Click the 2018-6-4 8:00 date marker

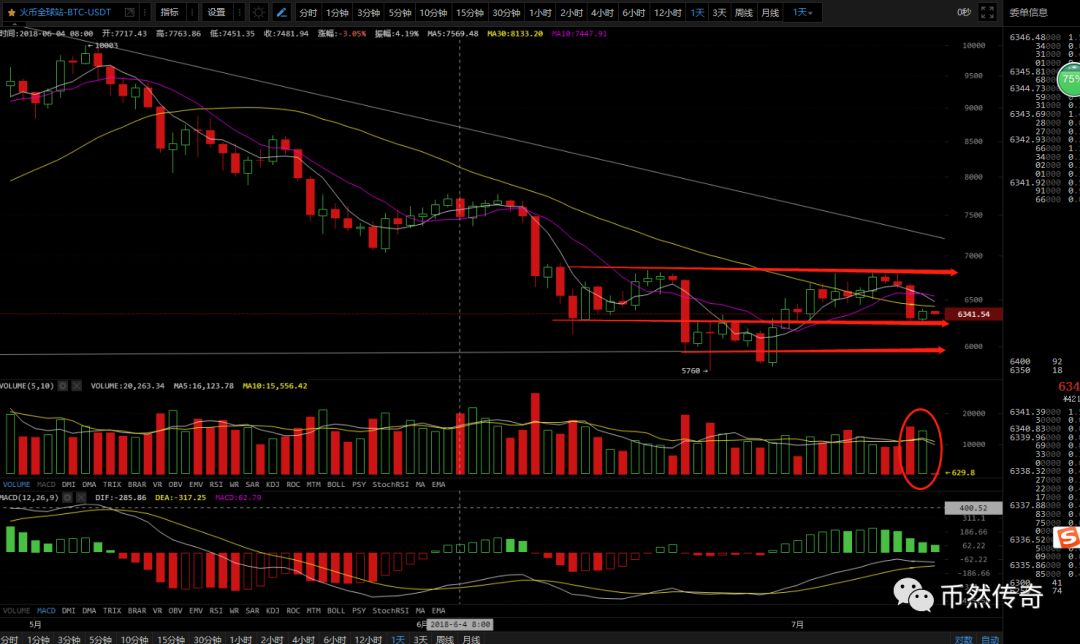(459, 624)
